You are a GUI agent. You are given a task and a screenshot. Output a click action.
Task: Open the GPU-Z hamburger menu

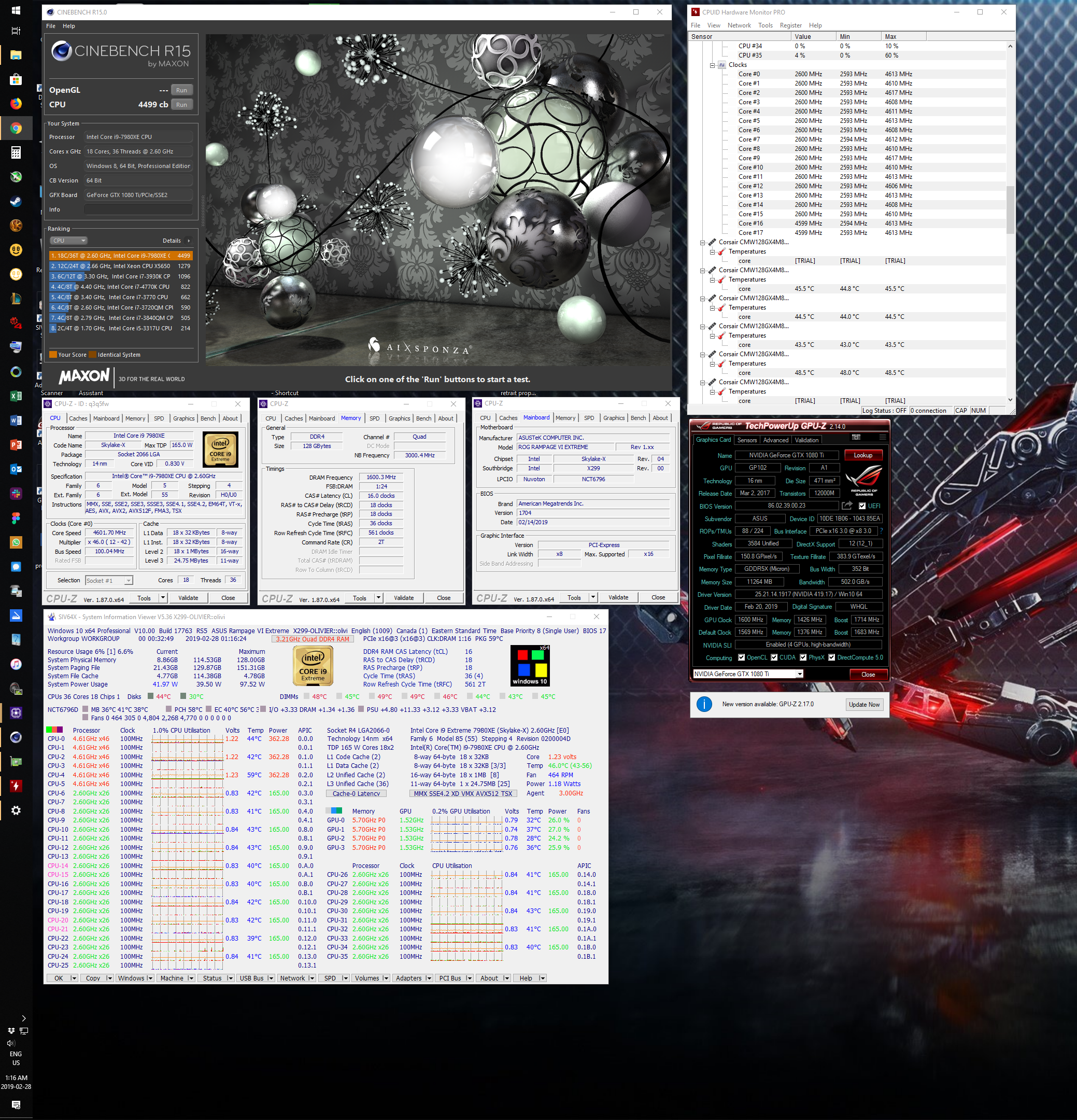pyautogui.click(x=882, y=437)
